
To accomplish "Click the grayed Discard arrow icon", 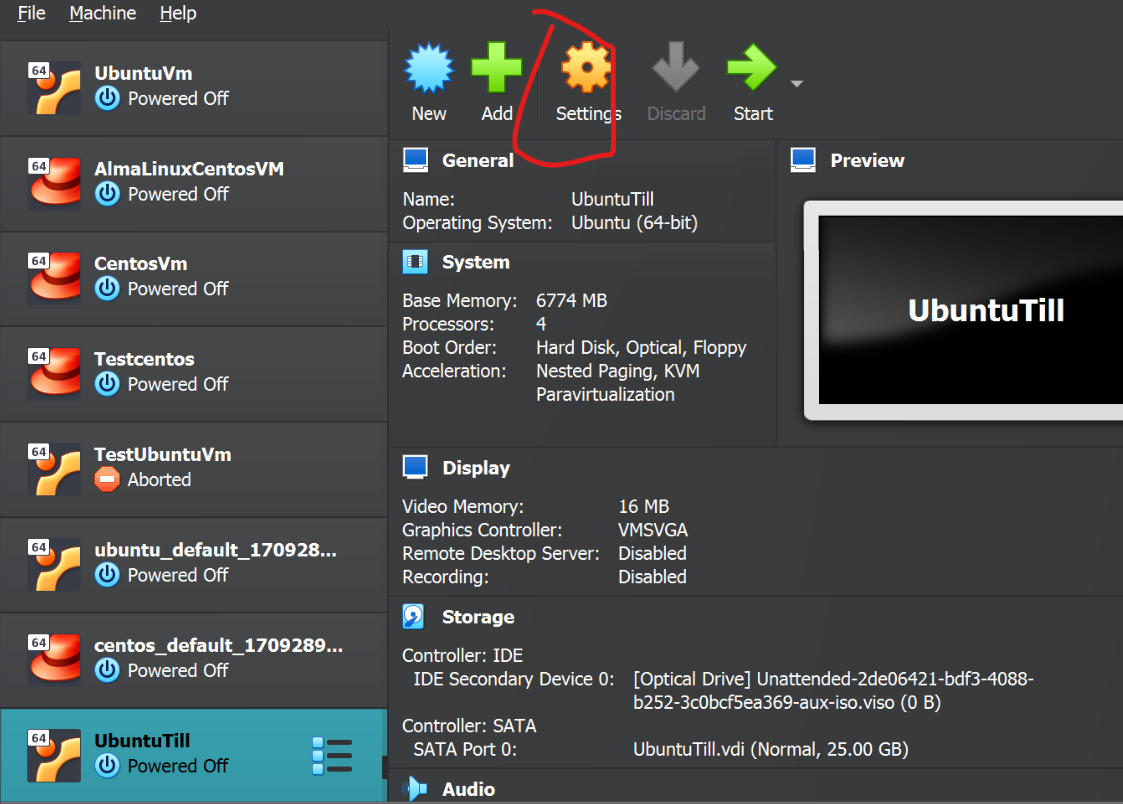I will tap(675, 67).
